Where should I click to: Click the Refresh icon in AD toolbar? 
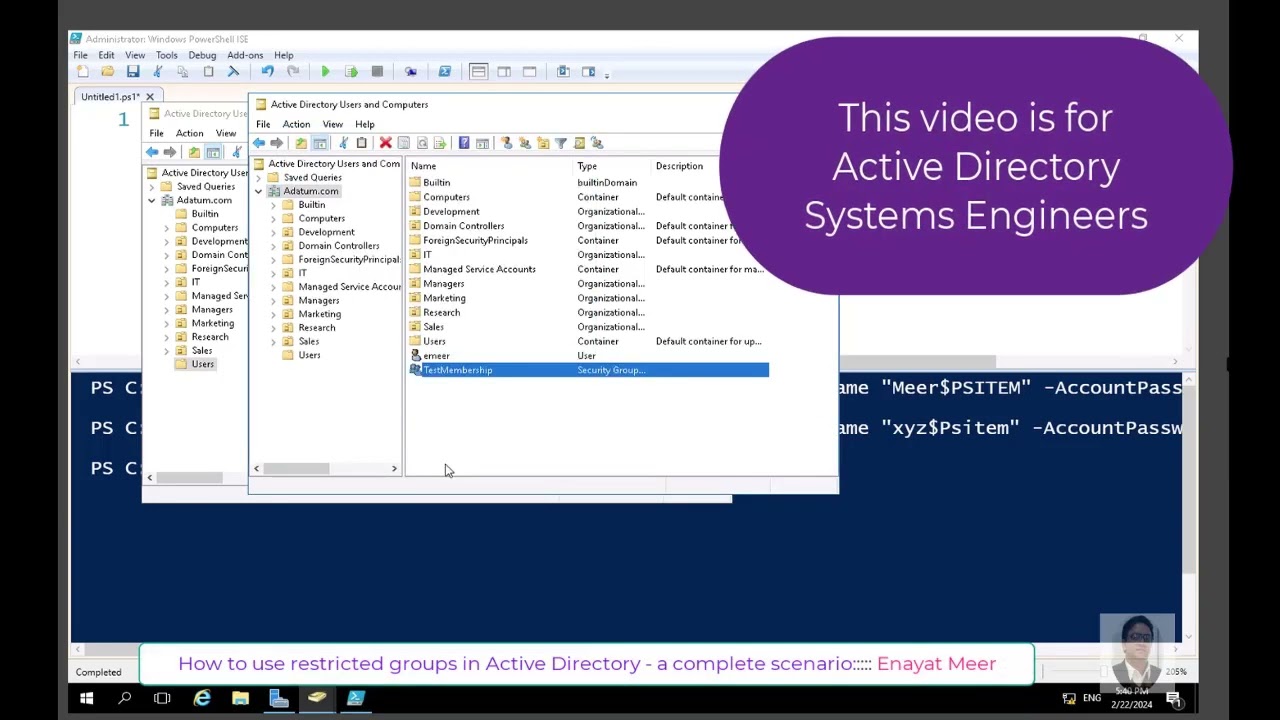click(x=422, y=143)
